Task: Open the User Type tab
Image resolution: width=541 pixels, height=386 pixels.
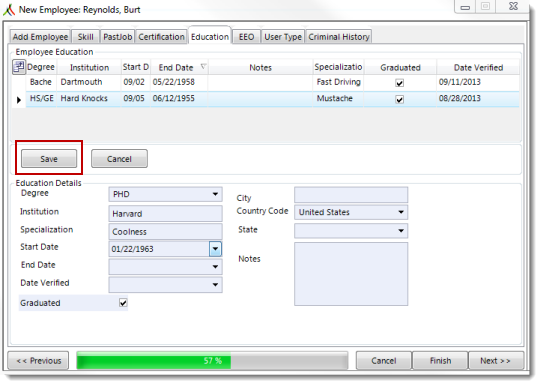Action: [283, 37]
